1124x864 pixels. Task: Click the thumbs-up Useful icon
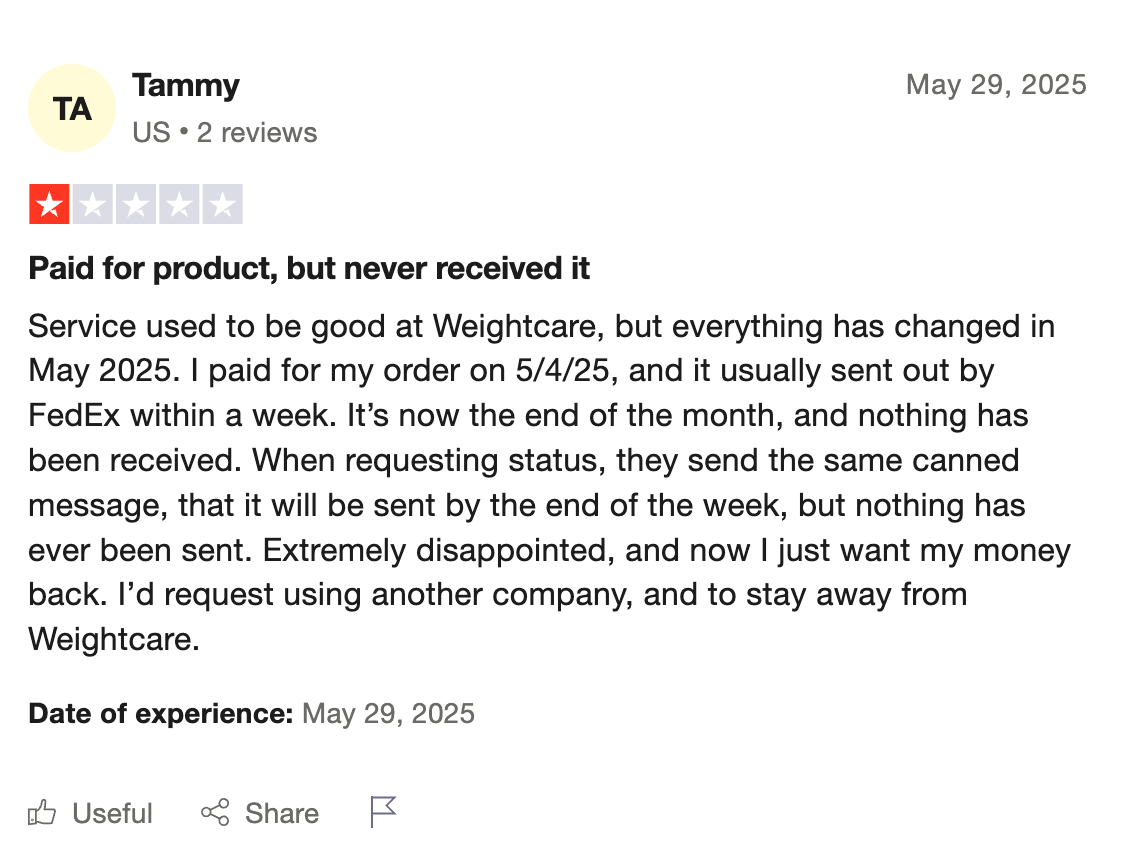click(42, 813)
